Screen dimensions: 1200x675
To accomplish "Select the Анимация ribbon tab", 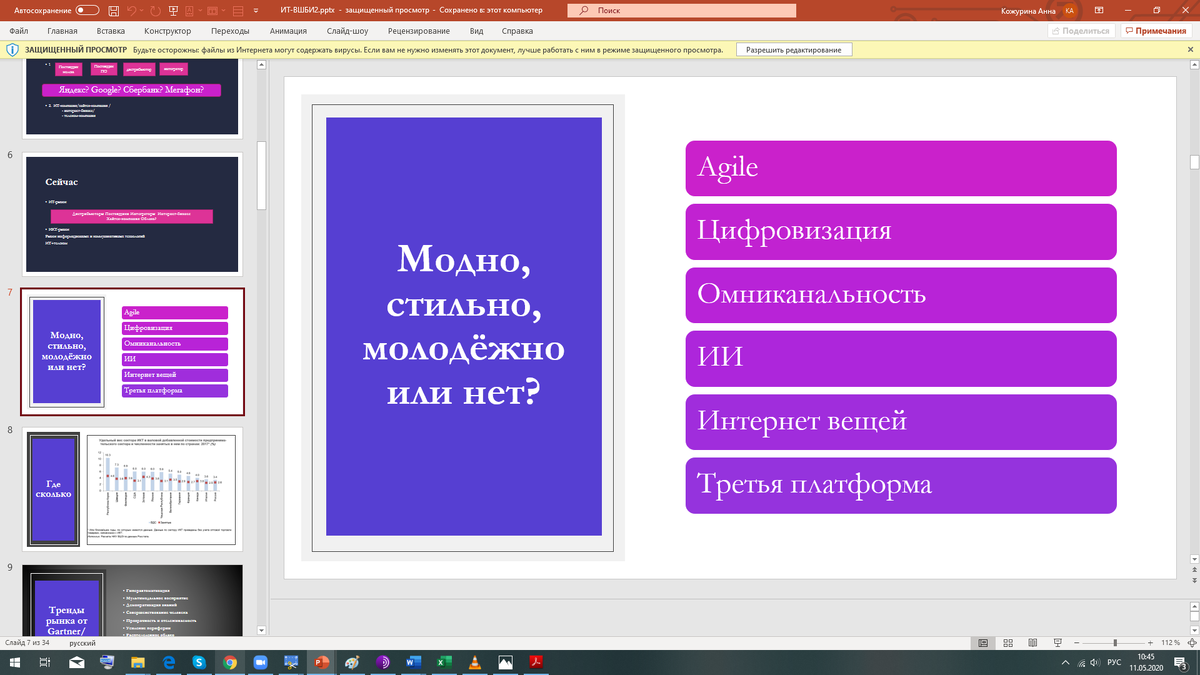I will click(x=288, y=31).
